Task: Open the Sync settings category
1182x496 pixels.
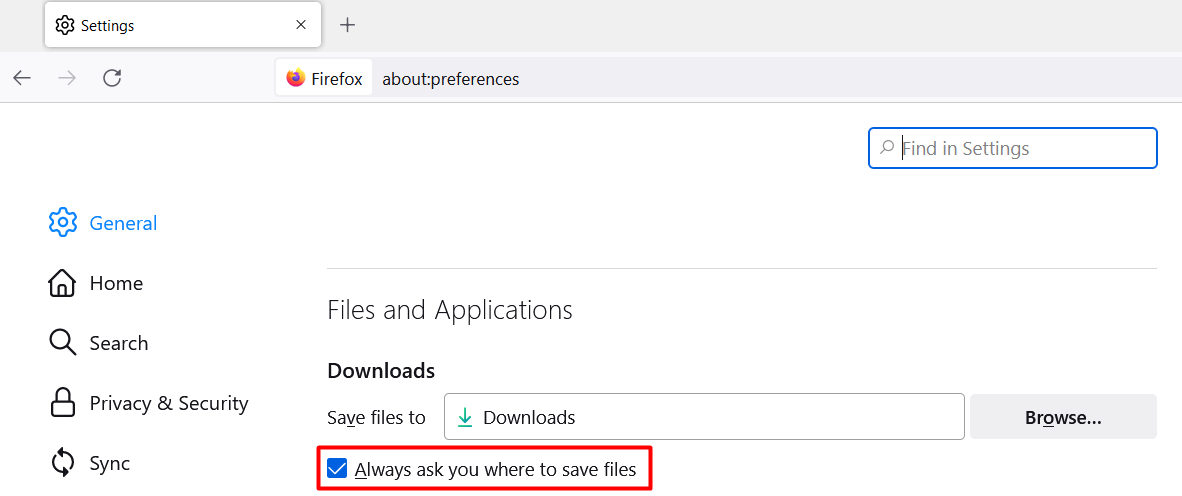Action: [x=109, y=463]
